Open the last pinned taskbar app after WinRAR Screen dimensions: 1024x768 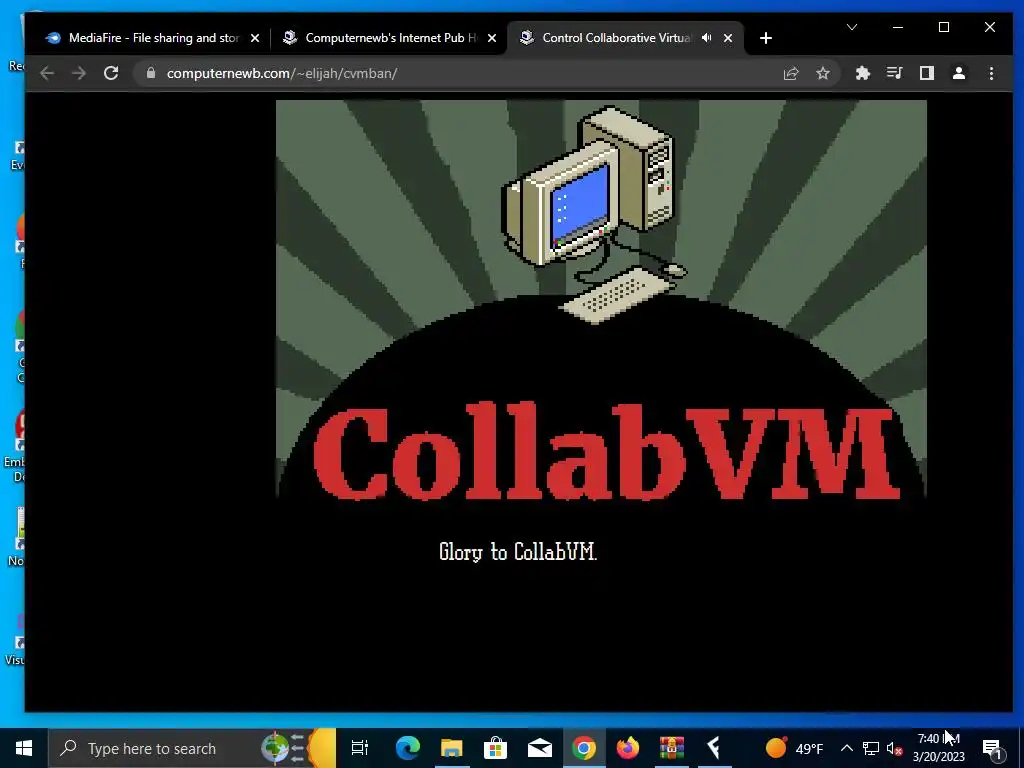(714, 748)
